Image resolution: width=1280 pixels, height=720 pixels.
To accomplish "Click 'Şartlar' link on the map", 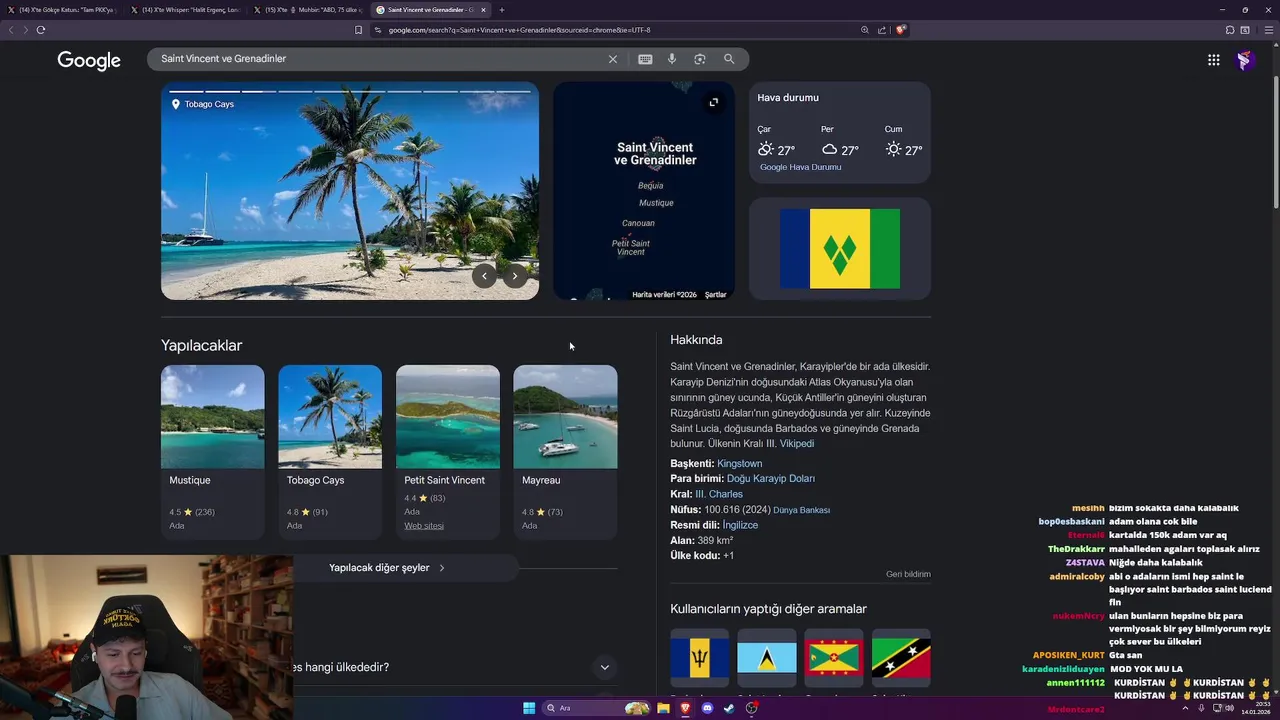I will (715, 295).
